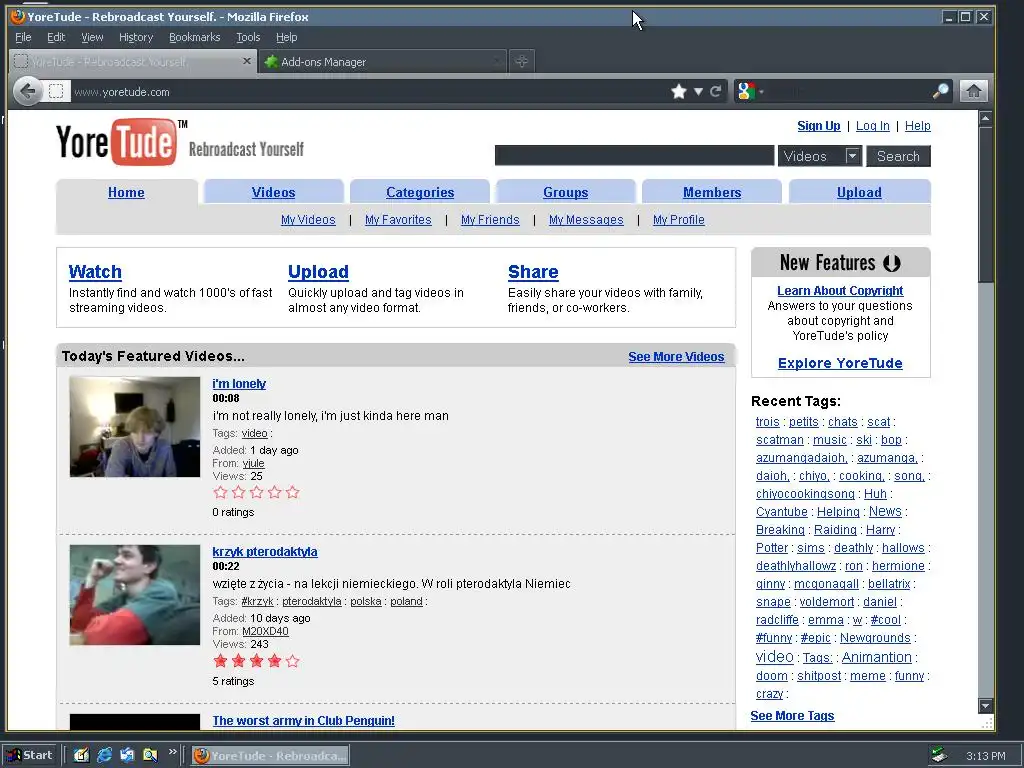Click the Outlook Express quick launch icon
The width and height of the screenshot is (1024, 768).
(127, 755)
